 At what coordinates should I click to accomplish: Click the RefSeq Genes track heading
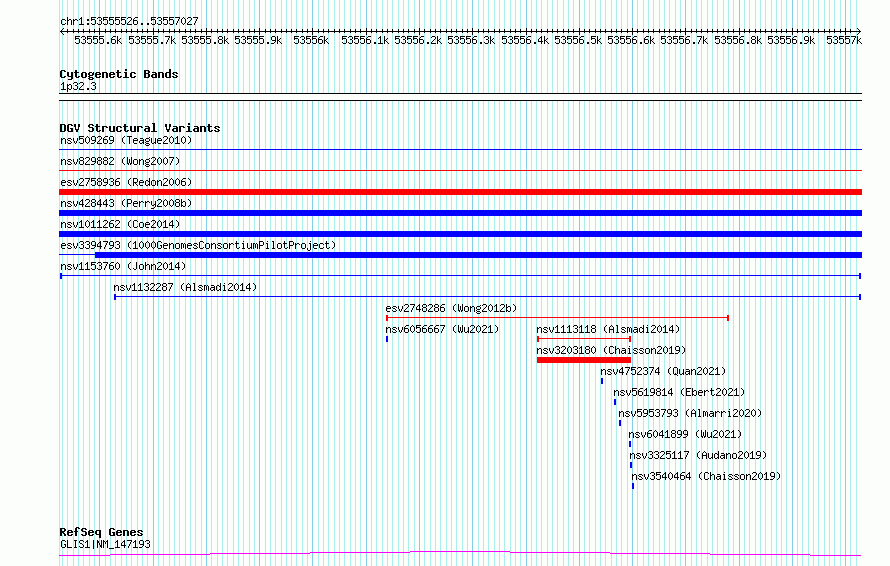pos(102,532)
